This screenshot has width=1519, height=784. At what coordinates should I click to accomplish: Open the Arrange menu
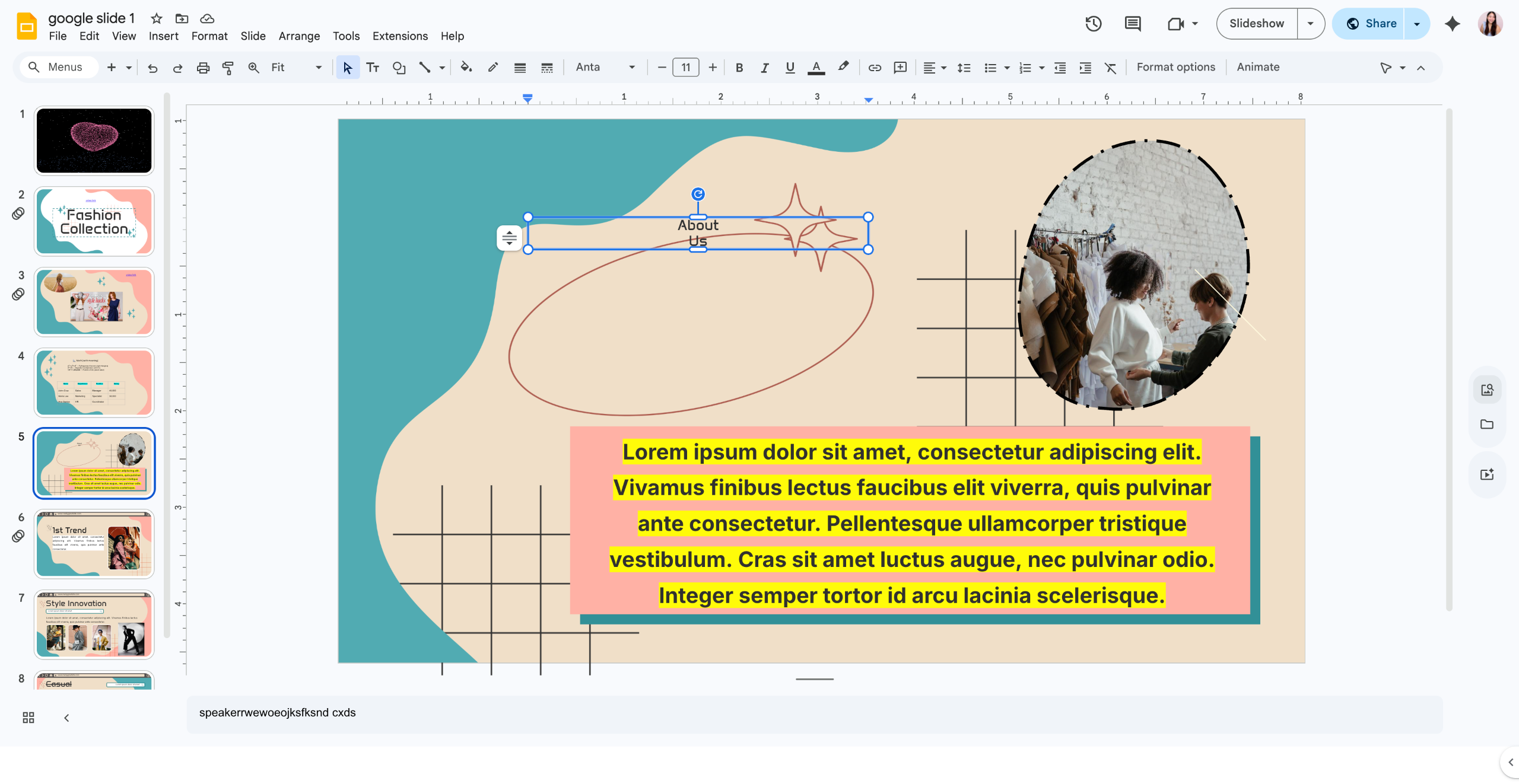[x=299, y=36]
